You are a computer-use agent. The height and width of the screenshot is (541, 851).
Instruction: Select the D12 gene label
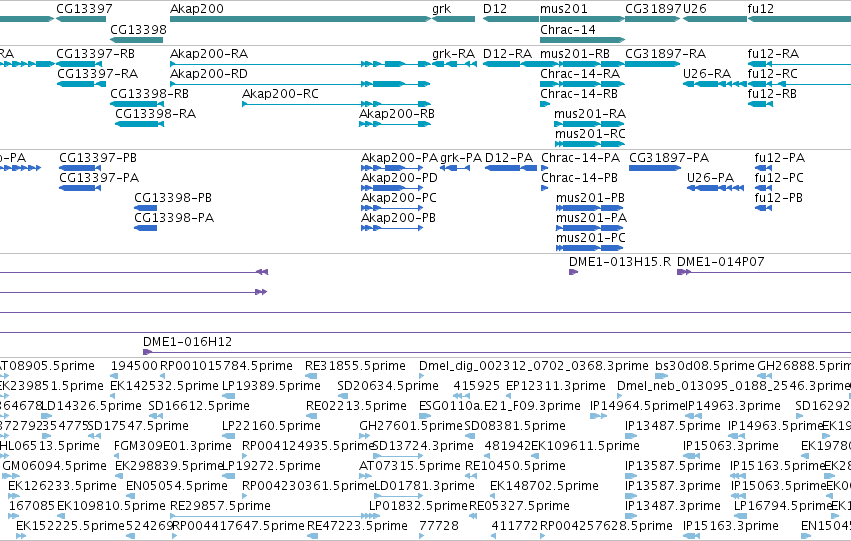tap(495, 9)
